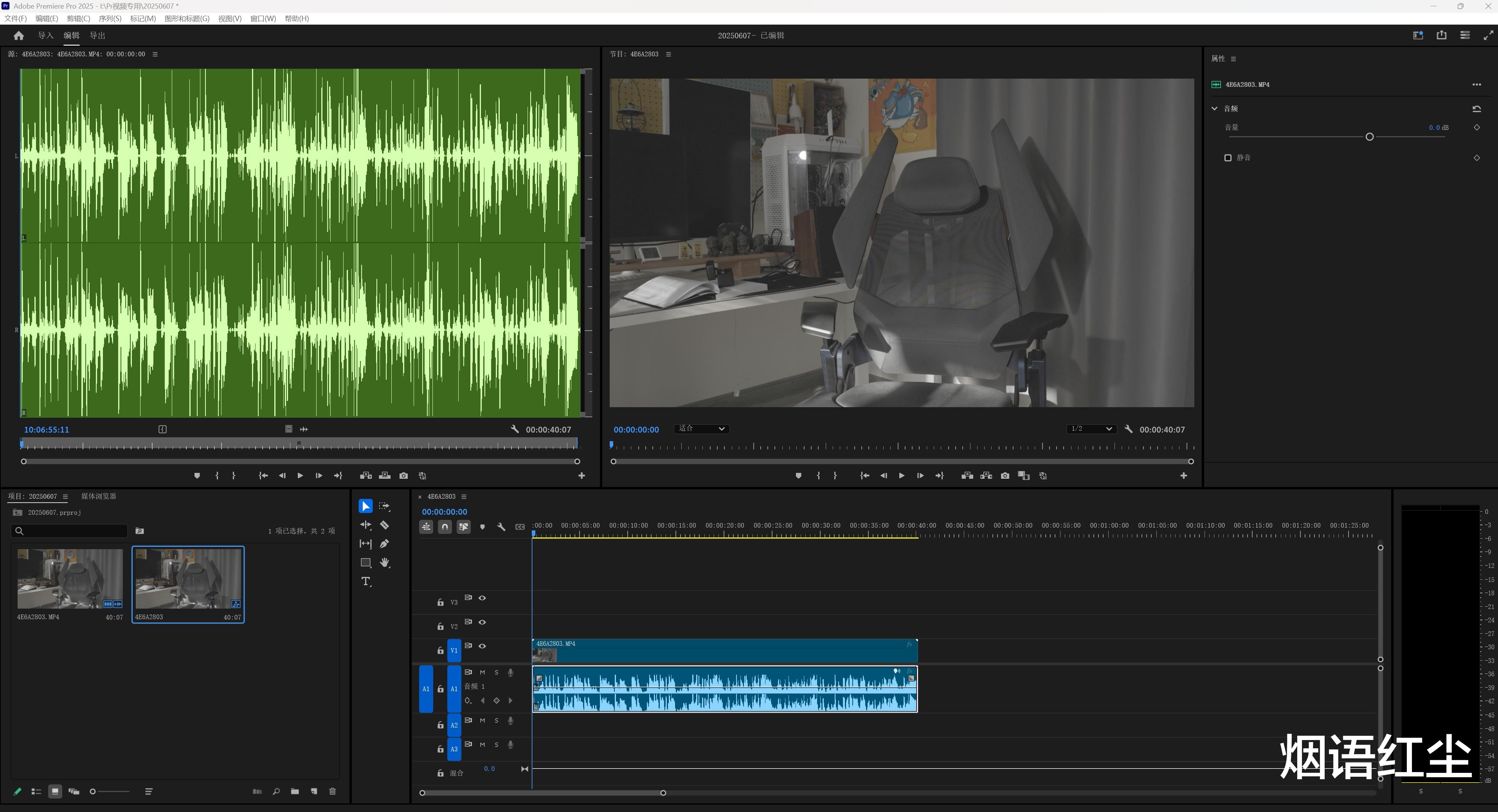Select the 4E6A2803.MP4 clip thumbnail
Image resolution: width=1498 pixels, height=812 pixels.
pyautogui.click(x=70, y=579)
